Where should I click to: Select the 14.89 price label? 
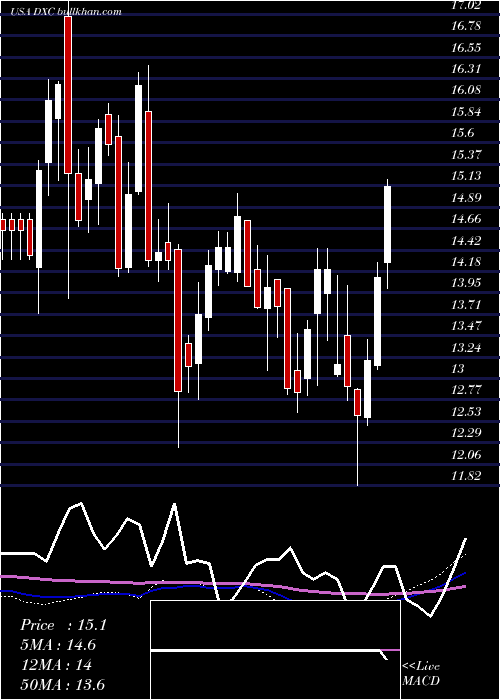[466, 197]
